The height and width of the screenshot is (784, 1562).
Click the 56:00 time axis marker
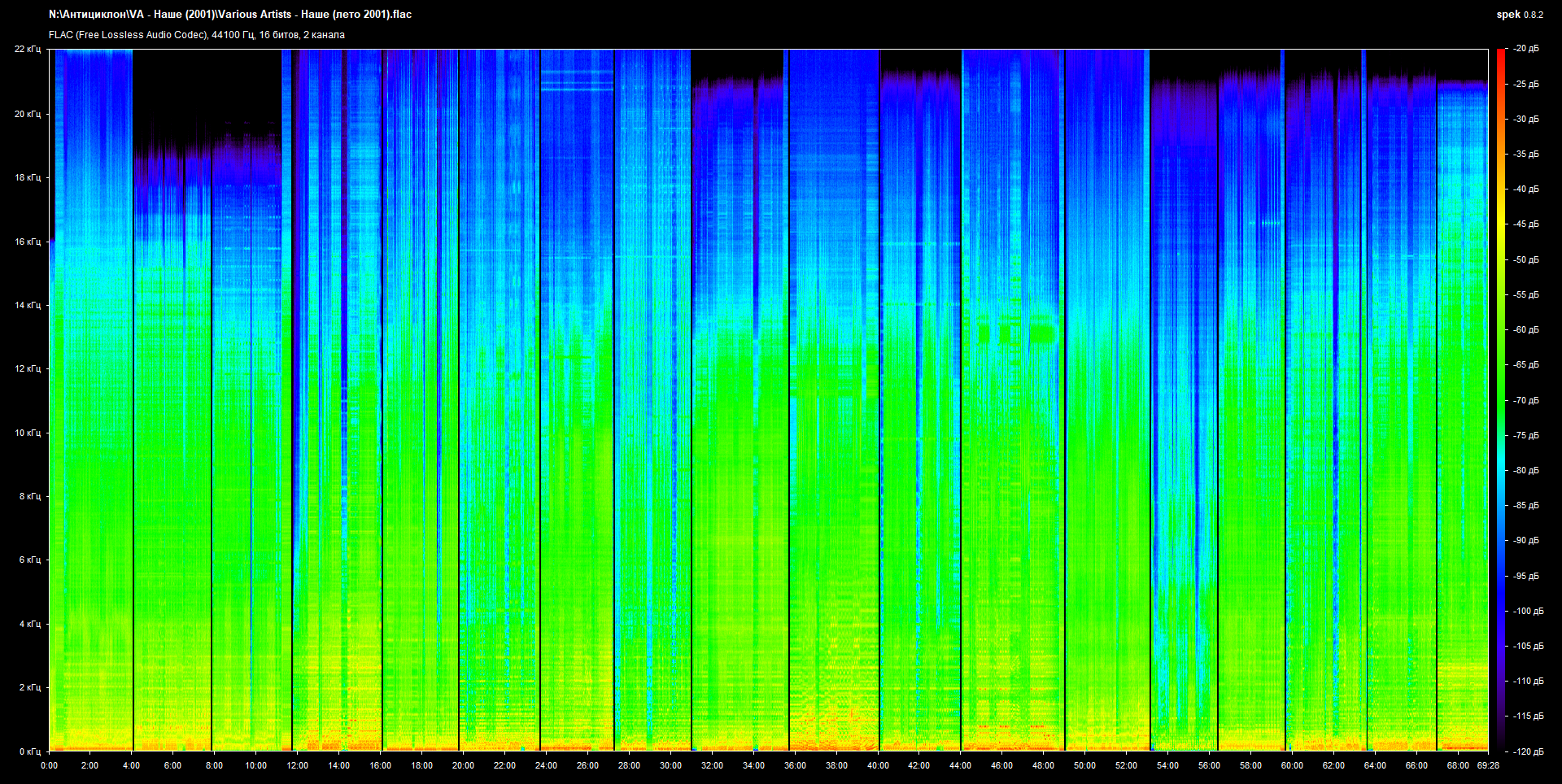coord(1209,765)
